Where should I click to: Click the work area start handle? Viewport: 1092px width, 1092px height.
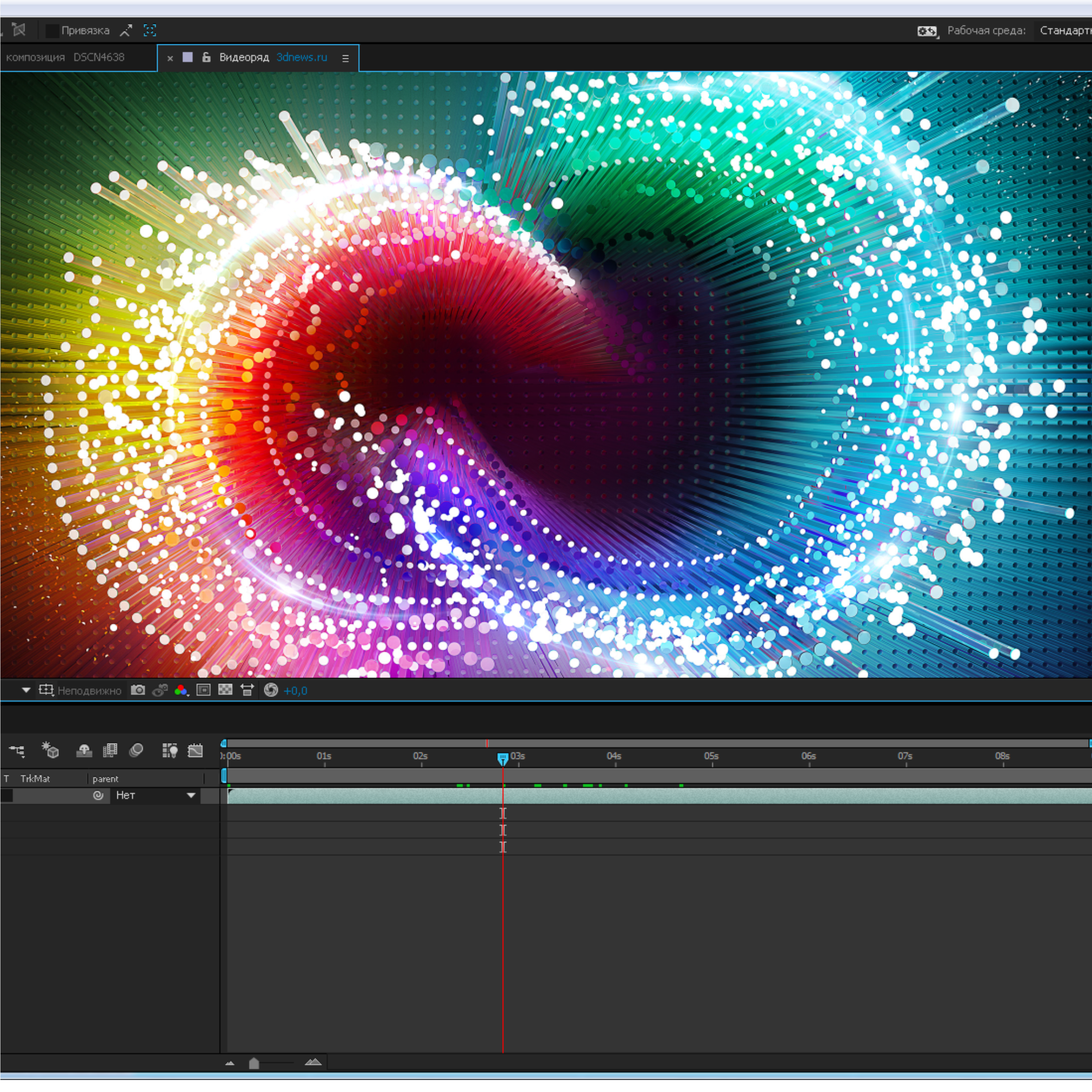(224, 776)
